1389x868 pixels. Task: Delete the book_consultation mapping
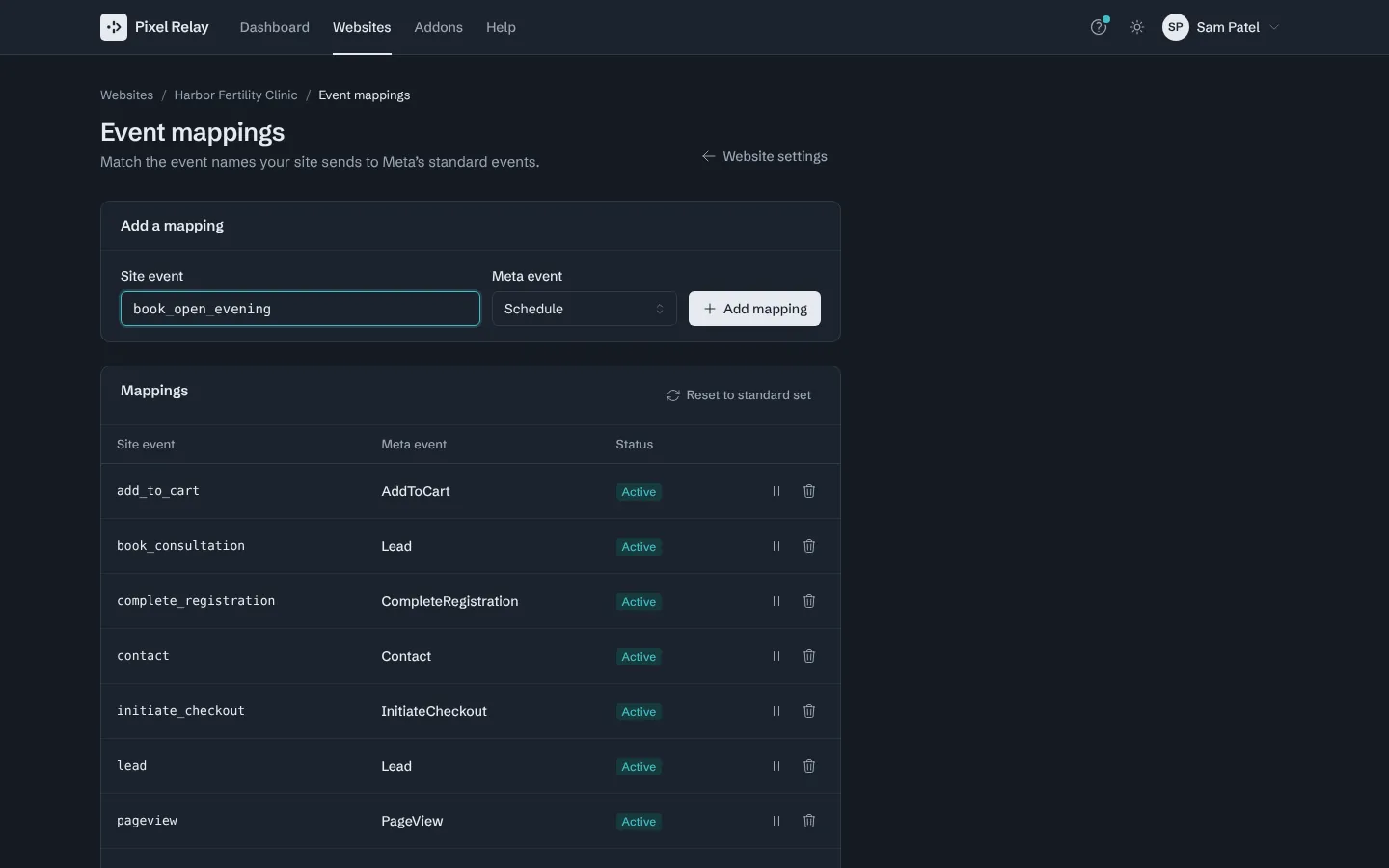tap(809, 546)
